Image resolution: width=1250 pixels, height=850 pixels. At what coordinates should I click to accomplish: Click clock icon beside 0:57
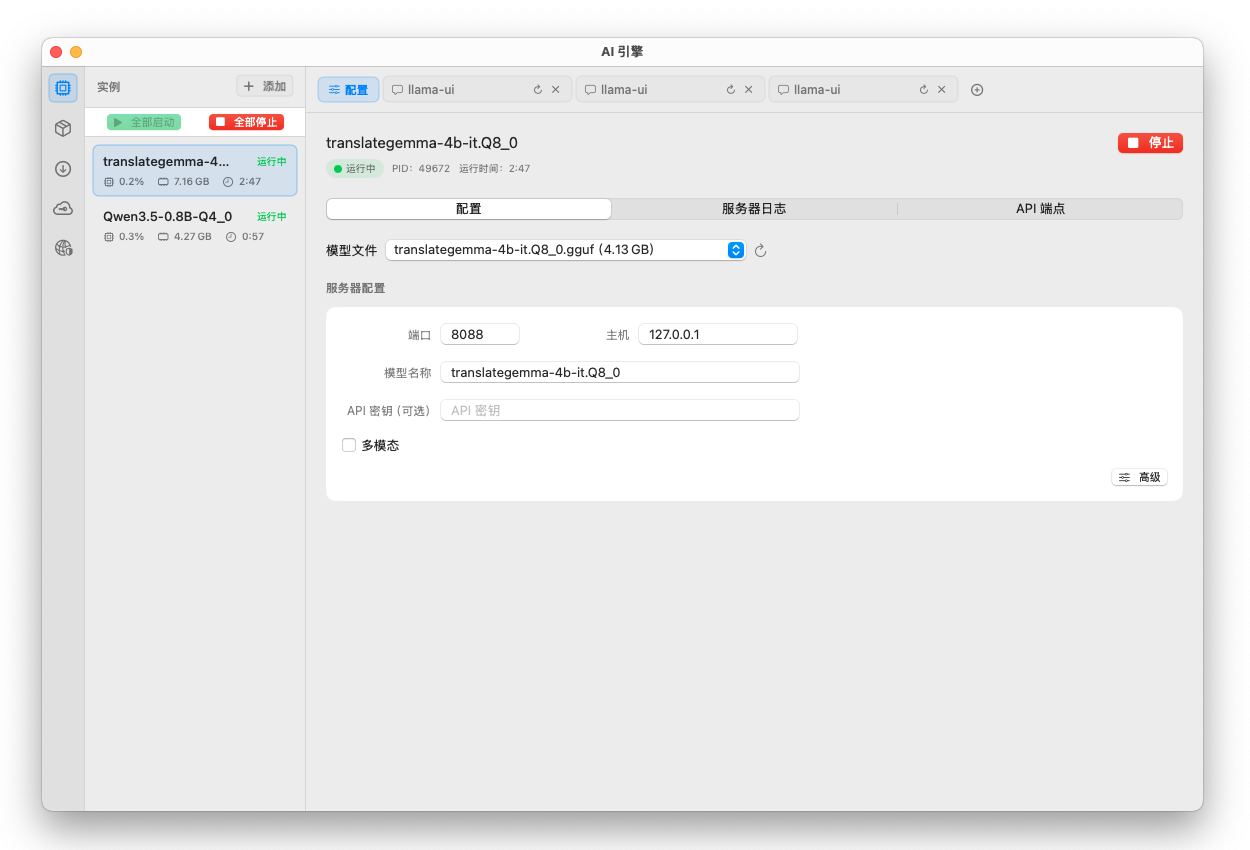(x=231, y=237)
